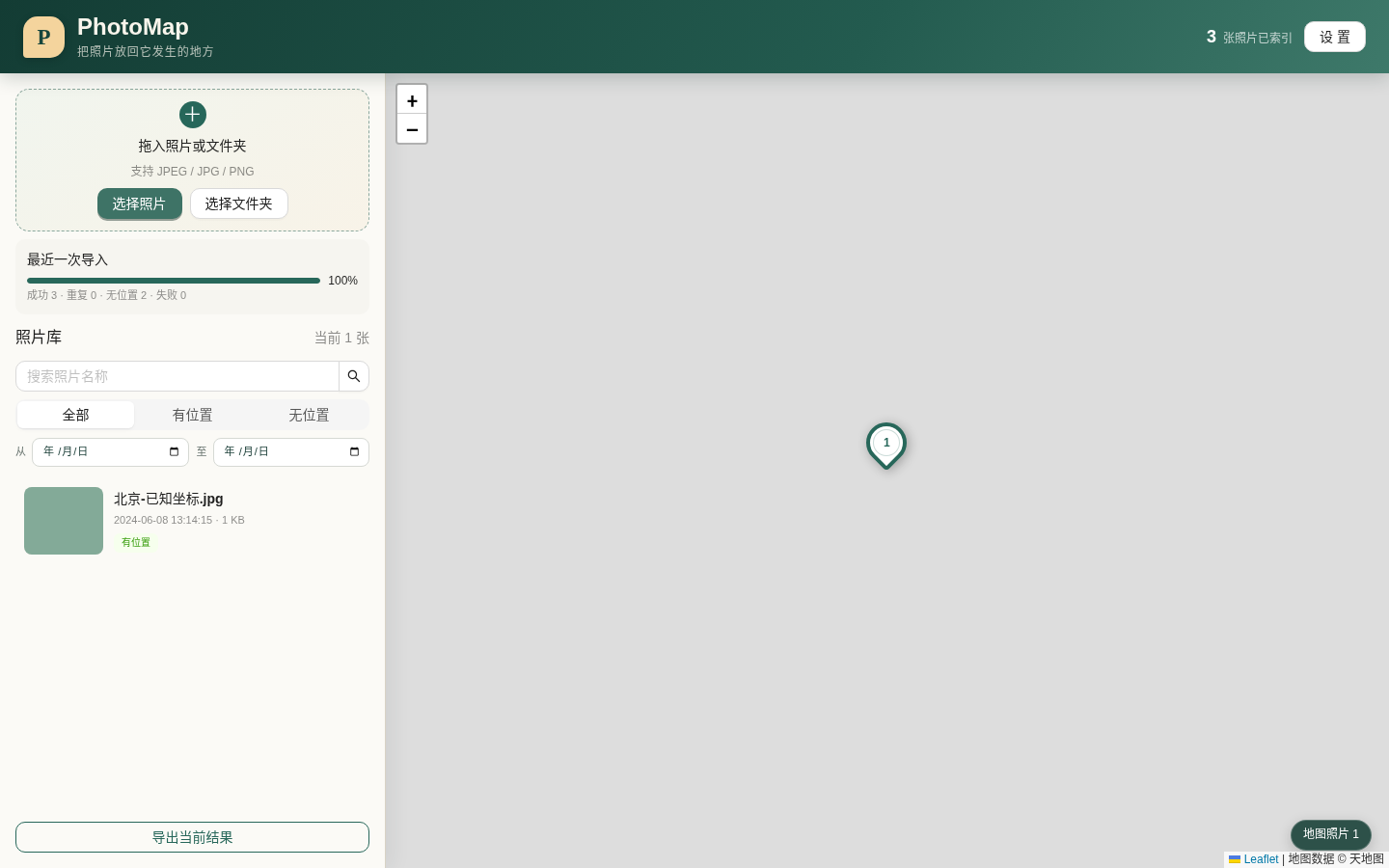
Task: Click the 照片库 heading
Action: coord(39,337)
